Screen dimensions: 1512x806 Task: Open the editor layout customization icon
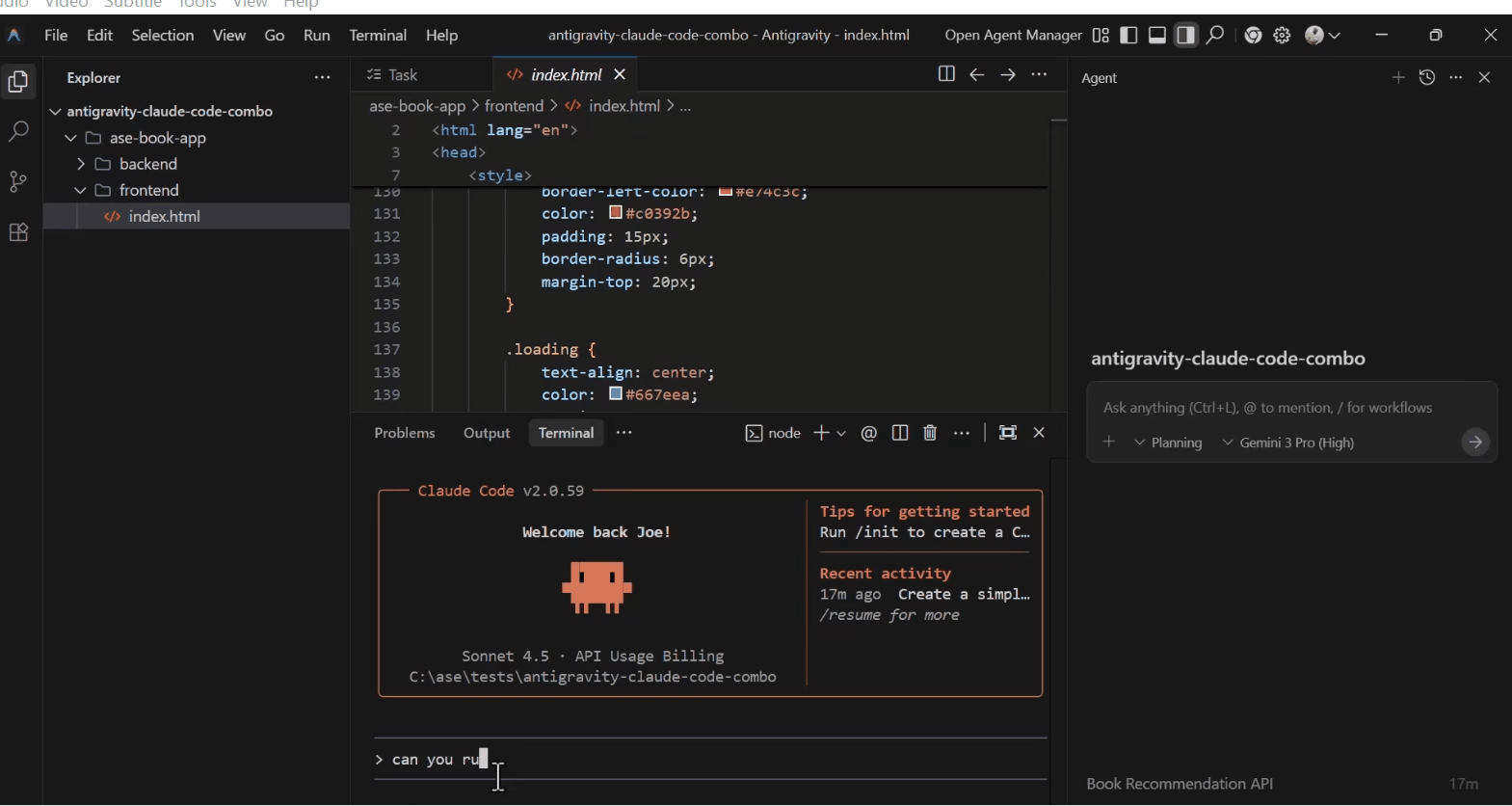tap(1101, 36)
